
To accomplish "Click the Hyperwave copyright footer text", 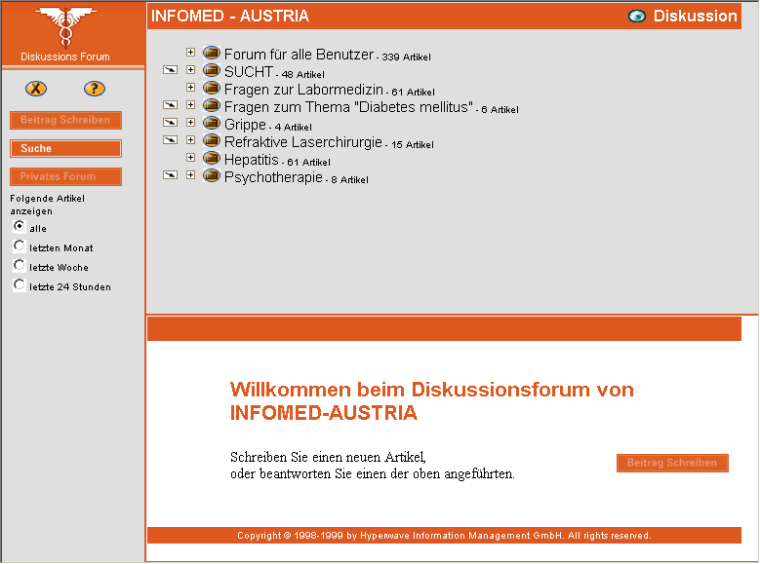I will click(444, 535).
